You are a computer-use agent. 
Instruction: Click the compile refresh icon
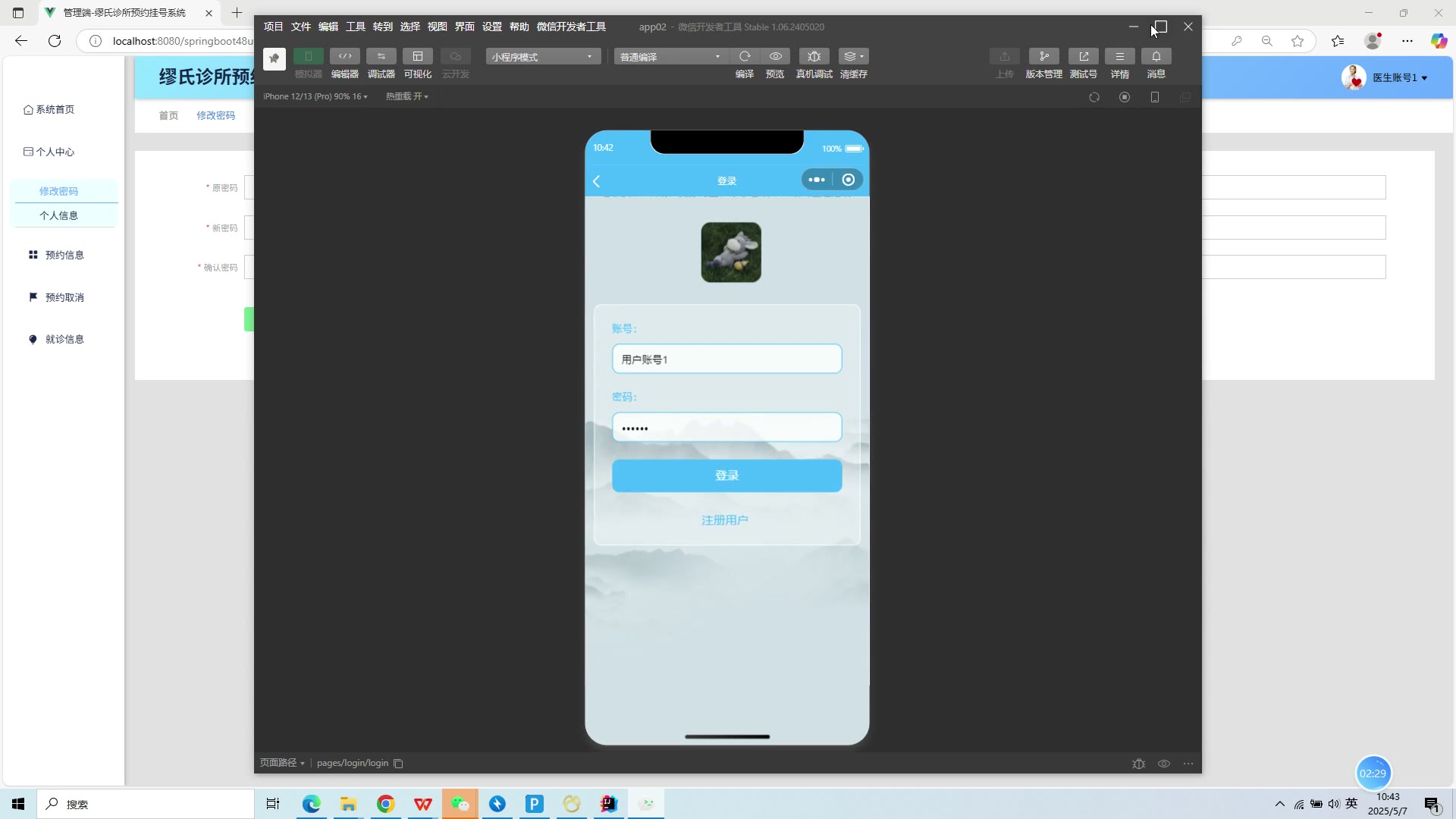[744, 57]
